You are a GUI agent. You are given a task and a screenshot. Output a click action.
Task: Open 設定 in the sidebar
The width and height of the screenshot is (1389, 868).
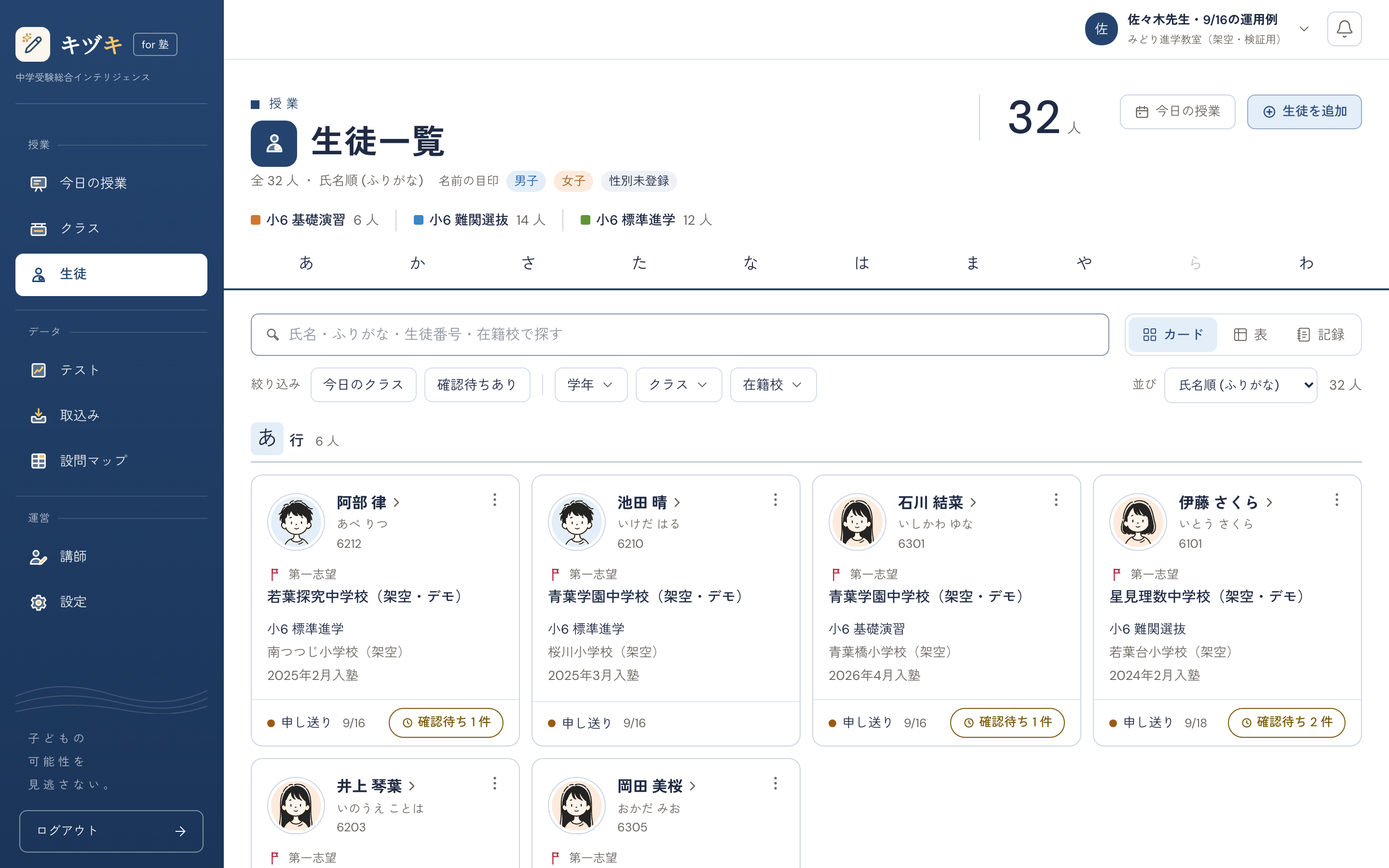coord(111,602)
